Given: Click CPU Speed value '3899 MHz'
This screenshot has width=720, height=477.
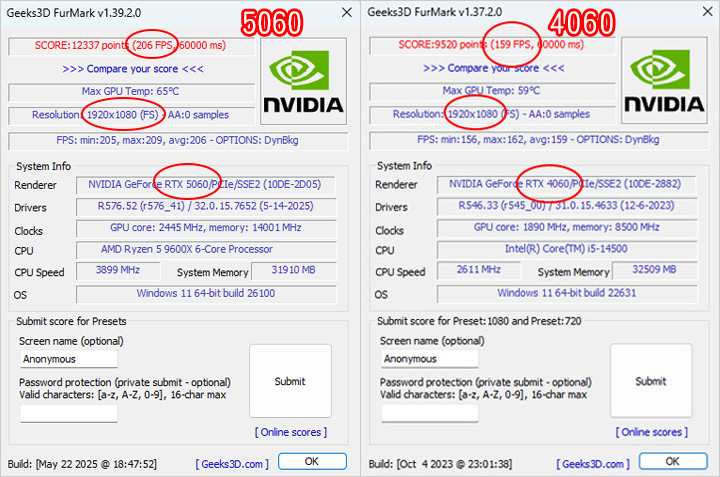Looking at the screenshot, I should (x=118, y=270).
